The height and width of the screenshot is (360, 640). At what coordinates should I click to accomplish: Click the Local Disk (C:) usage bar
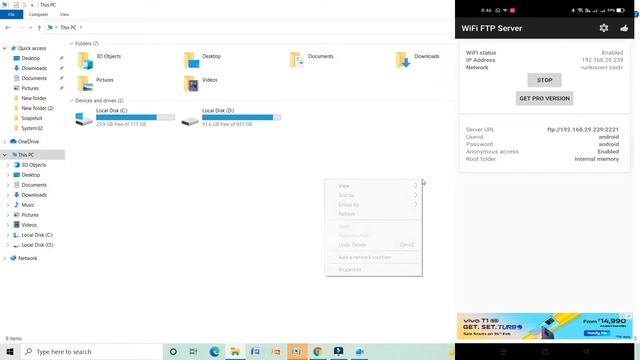[136, 117]
